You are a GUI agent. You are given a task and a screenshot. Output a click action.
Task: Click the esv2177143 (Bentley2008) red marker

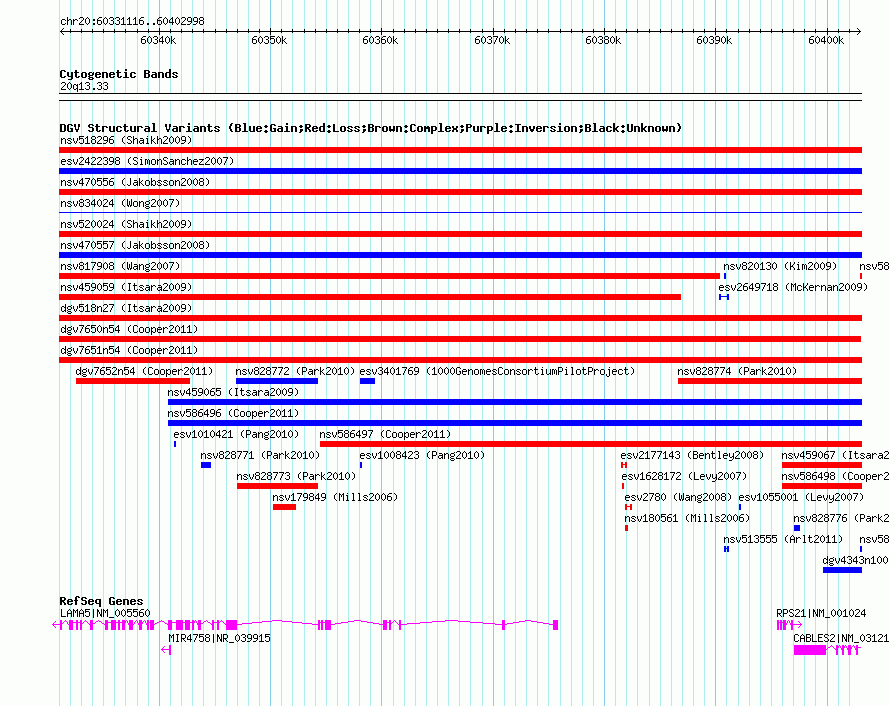pos(624,465)
